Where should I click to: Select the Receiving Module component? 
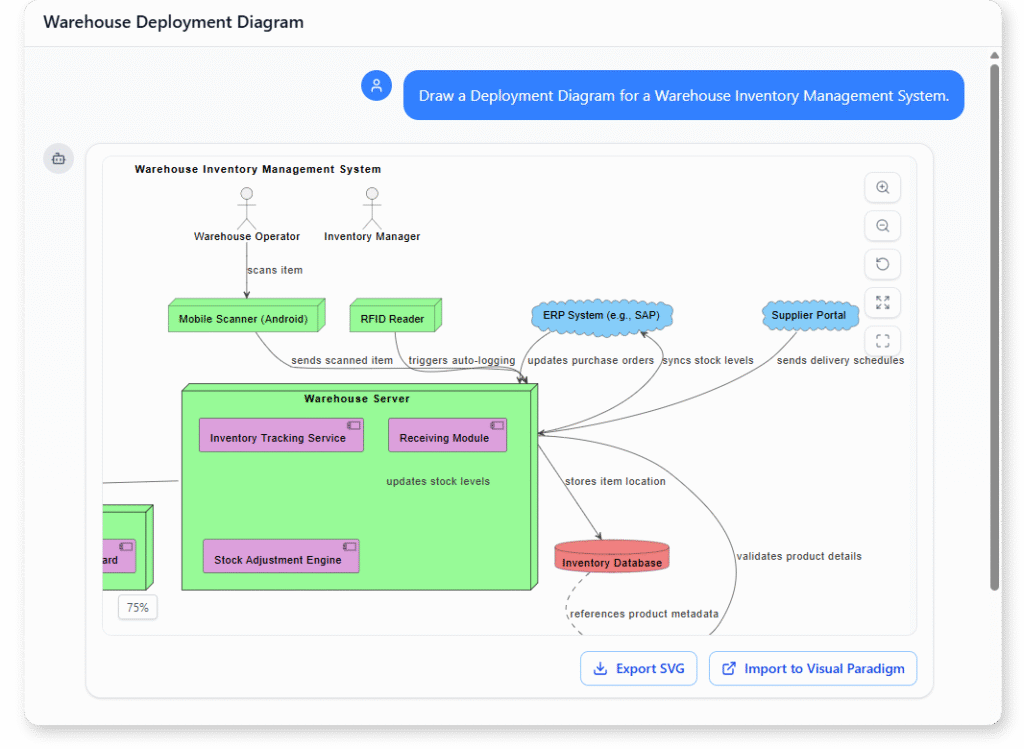(447, 434)
